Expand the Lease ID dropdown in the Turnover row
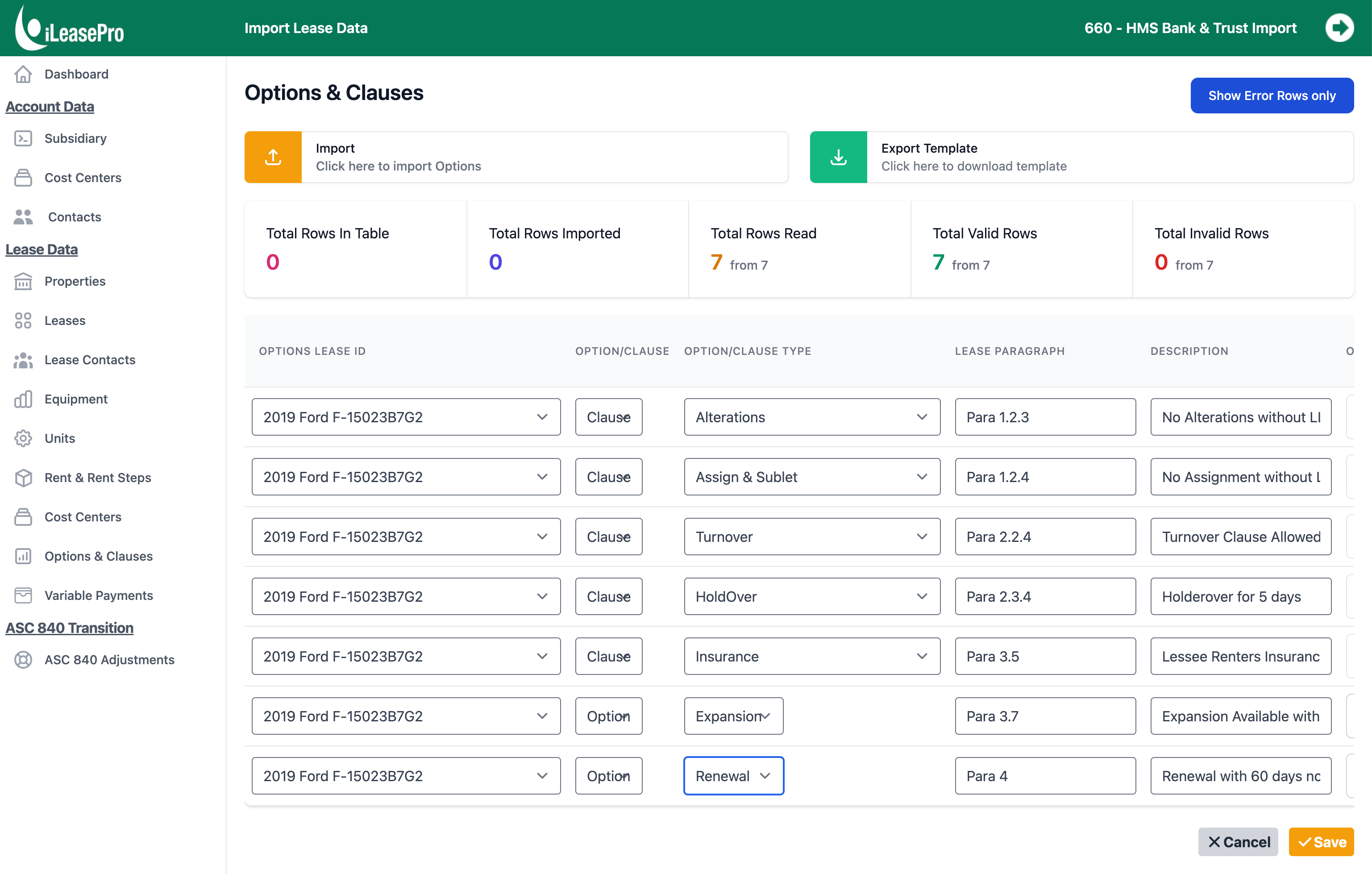The height and width of the screenshot is (874, 1372). 406,537
